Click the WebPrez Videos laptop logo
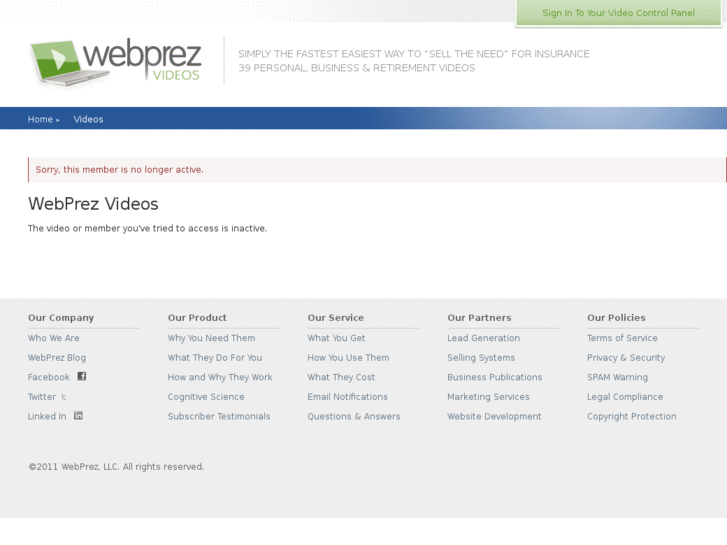The width and height of the screenshot is (727, 545). tap(115, 62)
